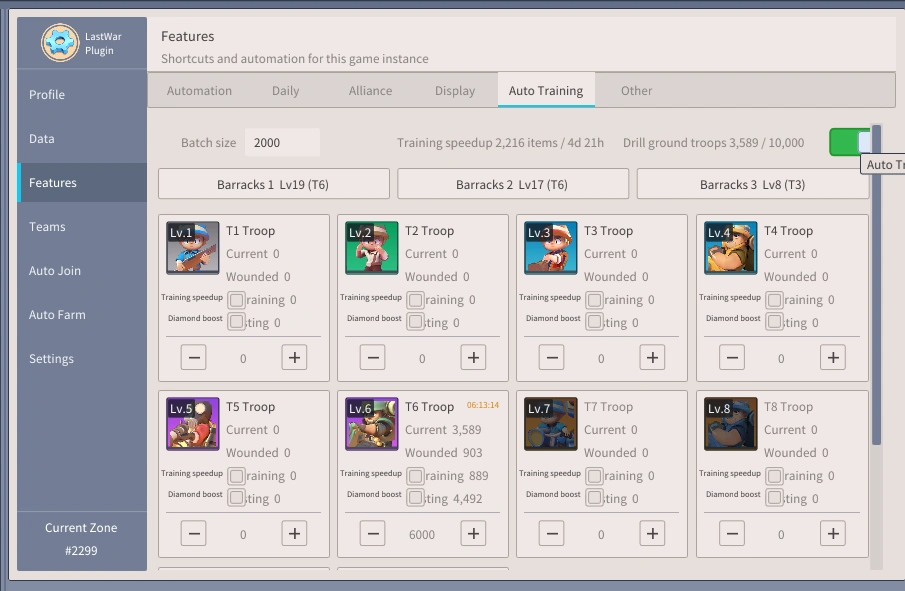Viewport: 905px width, 591px height.
Task: Increase T6 Troop count with plus
Action: [x=473, y=534]
